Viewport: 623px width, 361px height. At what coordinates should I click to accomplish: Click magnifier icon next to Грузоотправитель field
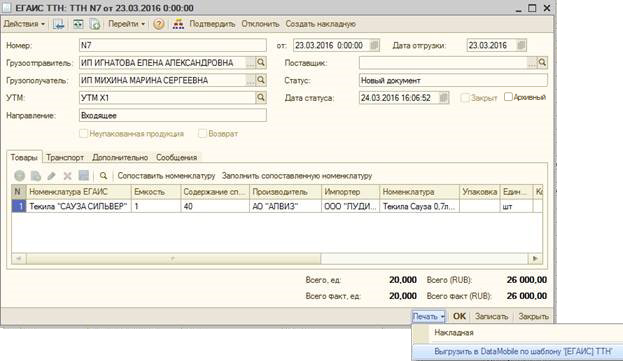pyautogui.click(x=261, y=63)
